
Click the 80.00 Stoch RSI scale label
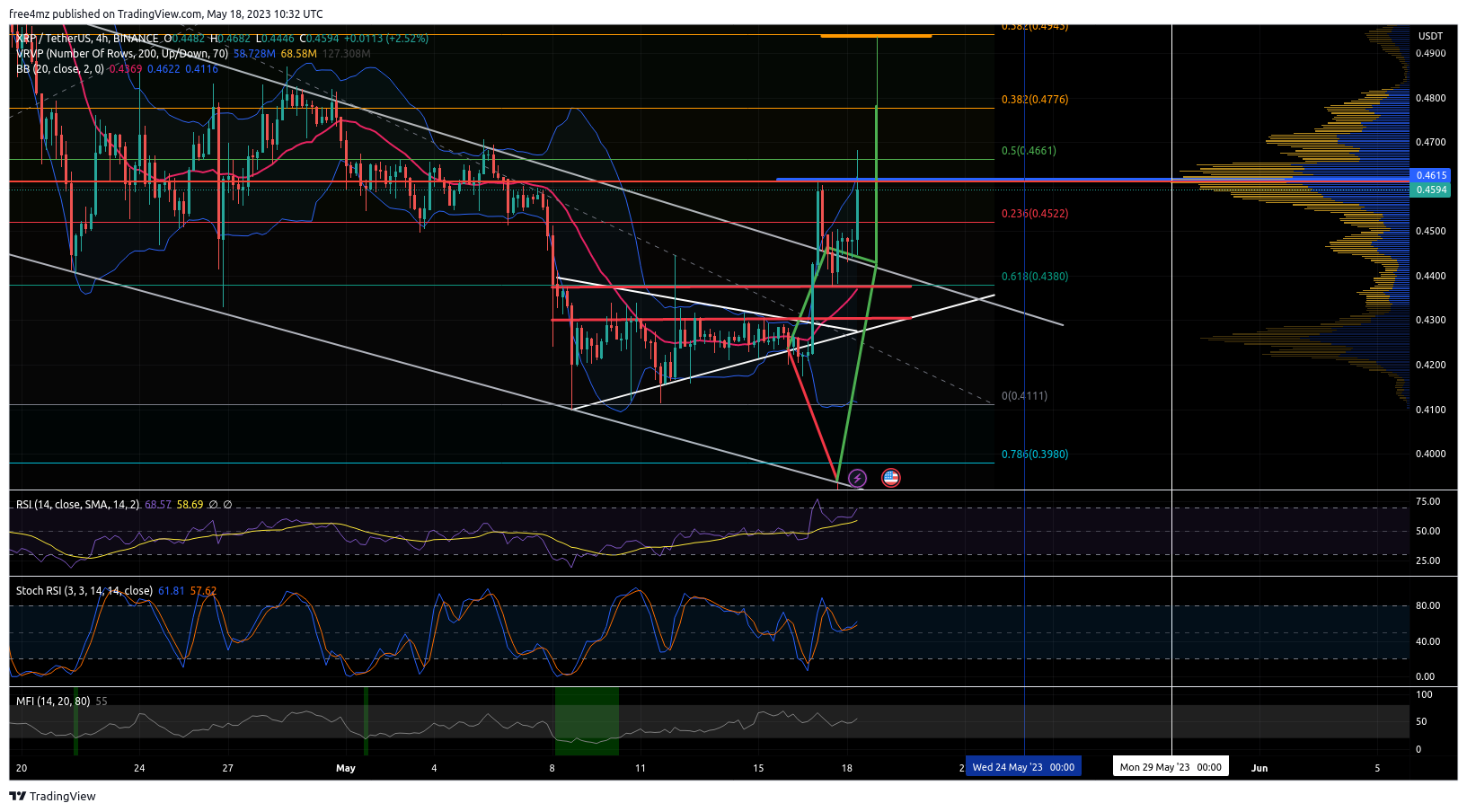coord(1428,606)
